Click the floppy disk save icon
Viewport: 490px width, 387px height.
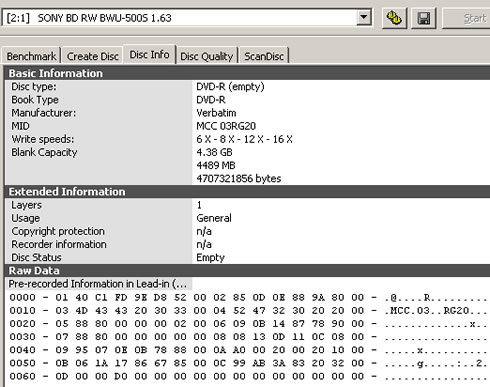click(x=424, y=18)
